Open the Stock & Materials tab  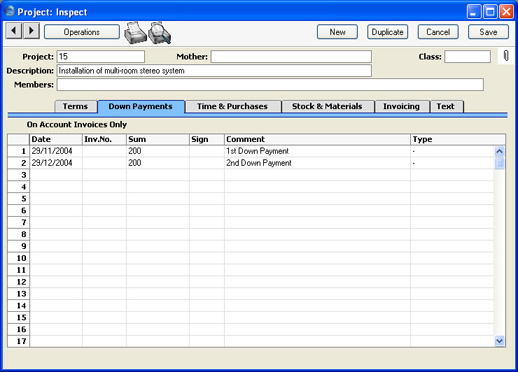click(327, 106)
